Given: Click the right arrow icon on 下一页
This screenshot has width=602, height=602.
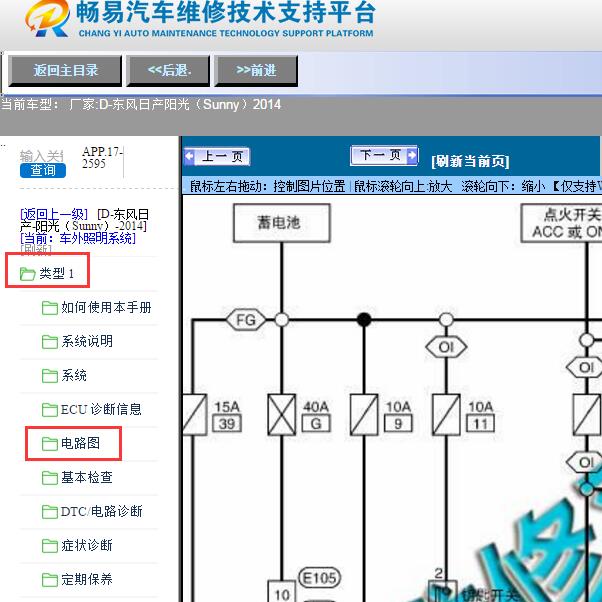Looking at the screenshot, I should click(412, 155).
